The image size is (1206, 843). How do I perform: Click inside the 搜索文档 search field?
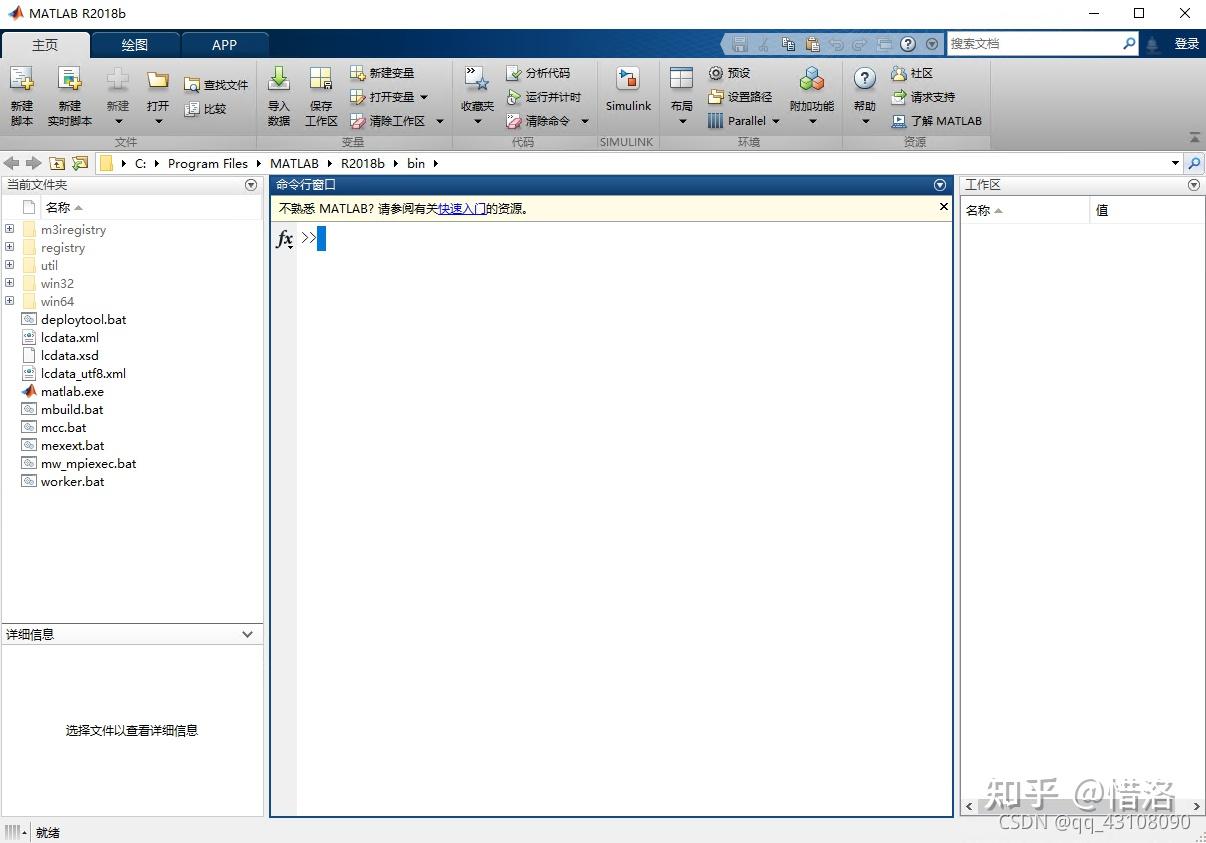(x=1030, y=43)
